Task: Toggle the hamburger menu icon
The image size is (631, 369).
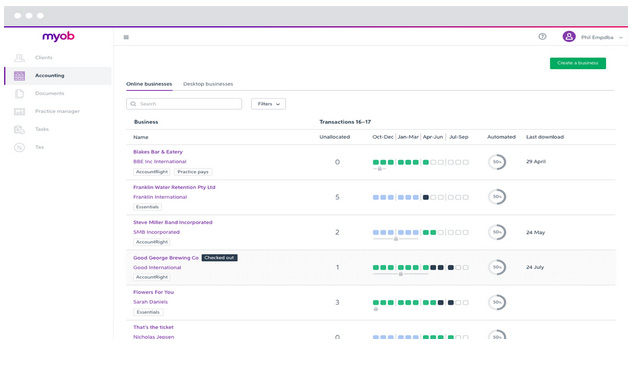Action: [126, 37]
